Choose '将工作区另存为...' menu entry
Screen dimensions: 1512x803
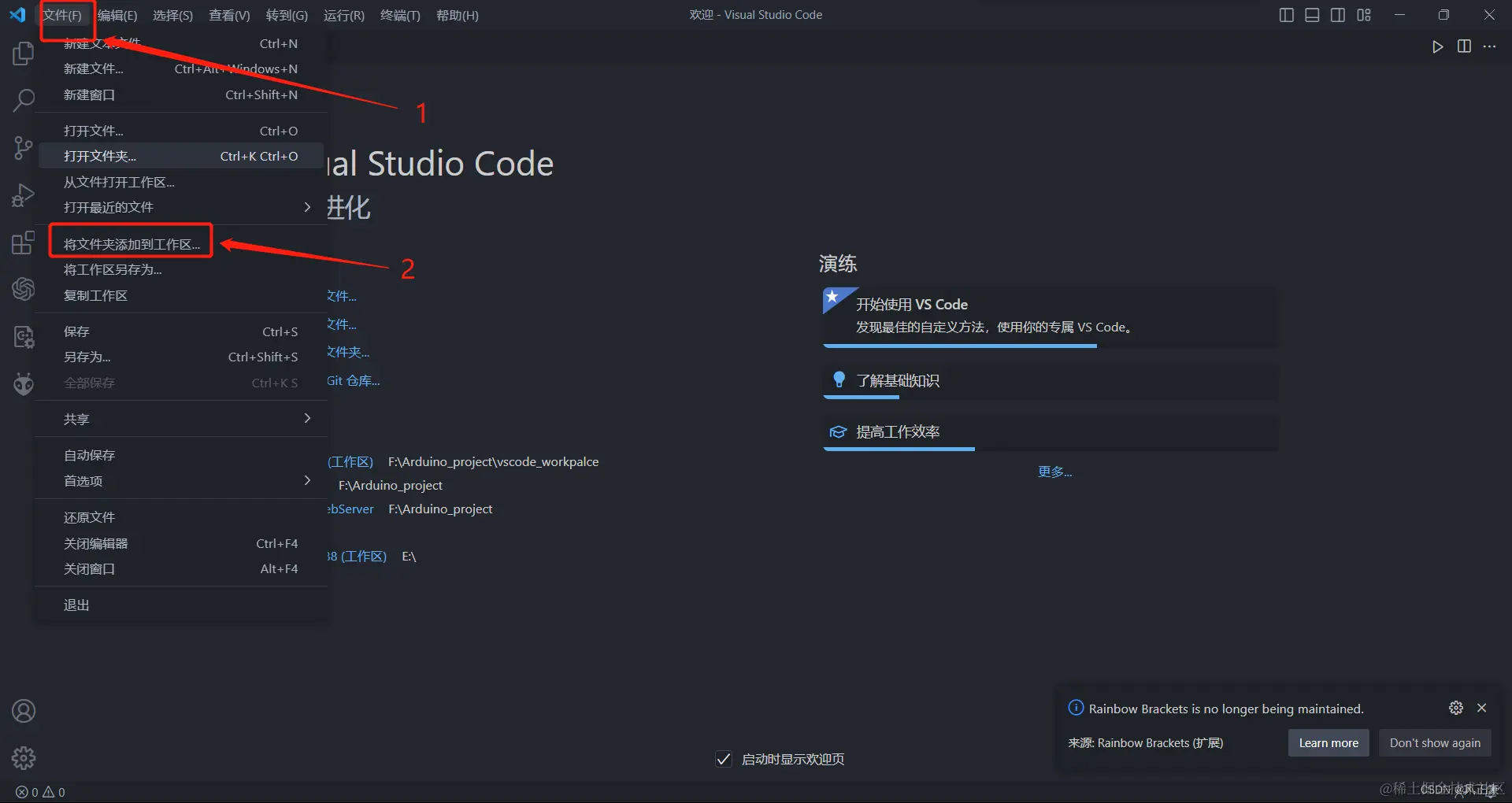[181, 269]
